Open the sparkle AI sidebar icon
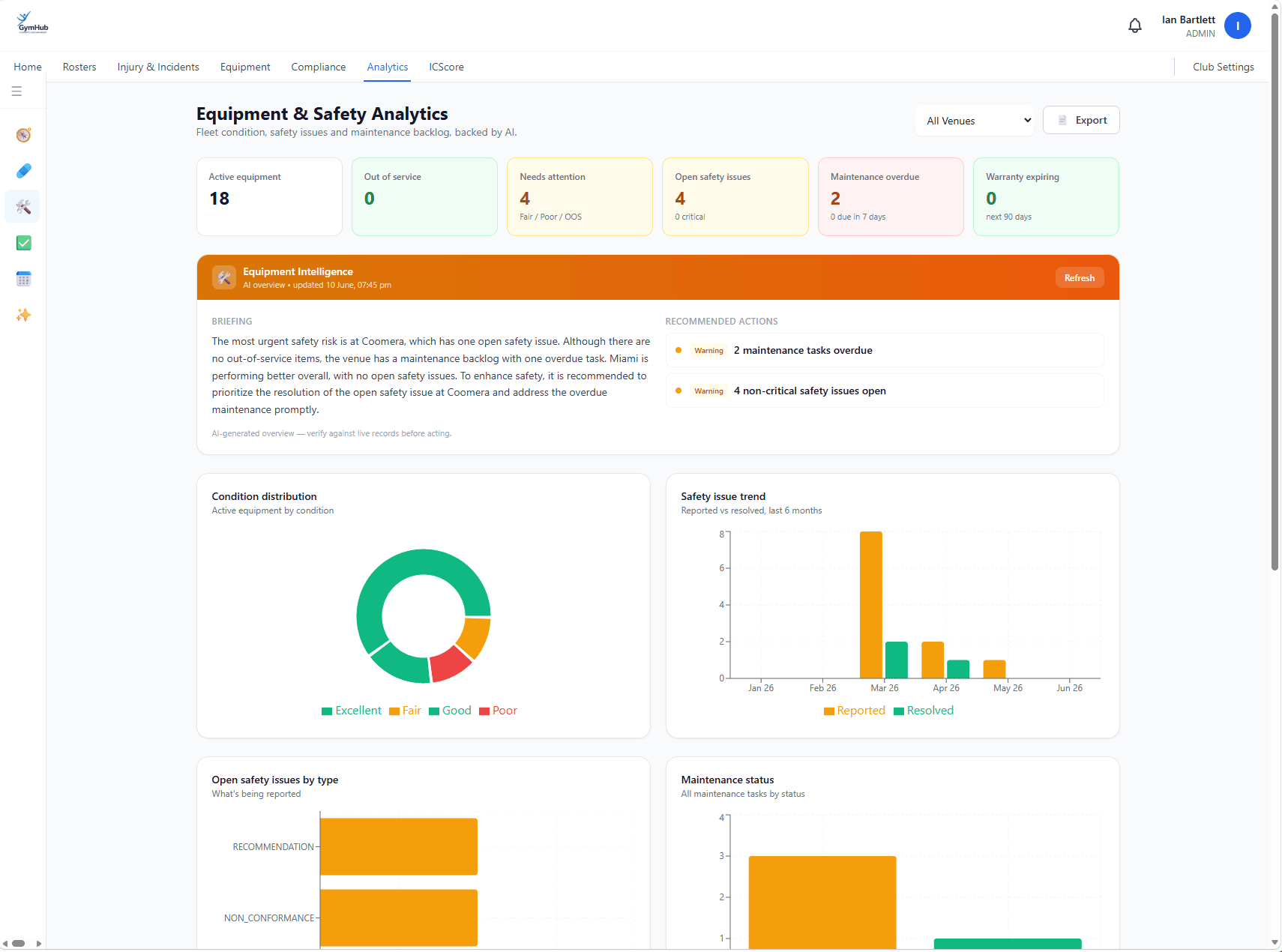Viewport: 1282px width, 952px height. [x=23, y=315]
